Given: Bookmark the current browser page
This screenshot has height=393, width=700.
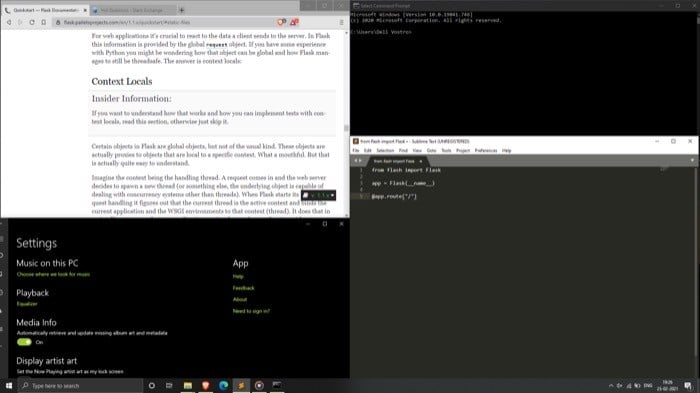Looking at the screenshot, I should point(43,22).
